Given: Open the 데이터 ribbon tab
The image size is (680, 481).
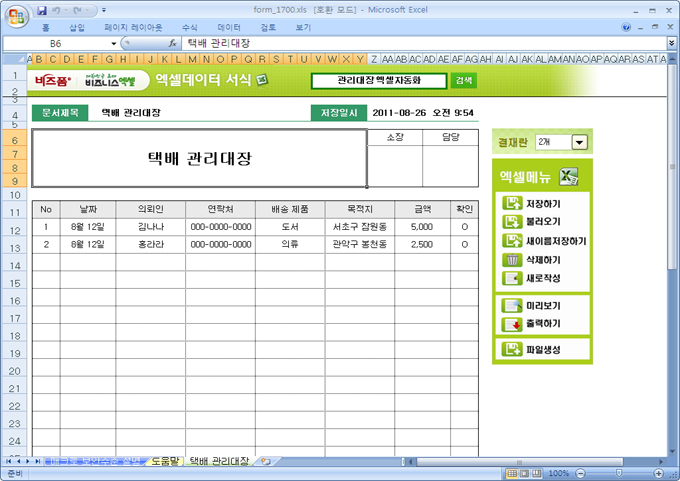Looking at the screenshot, I should 229,28.
